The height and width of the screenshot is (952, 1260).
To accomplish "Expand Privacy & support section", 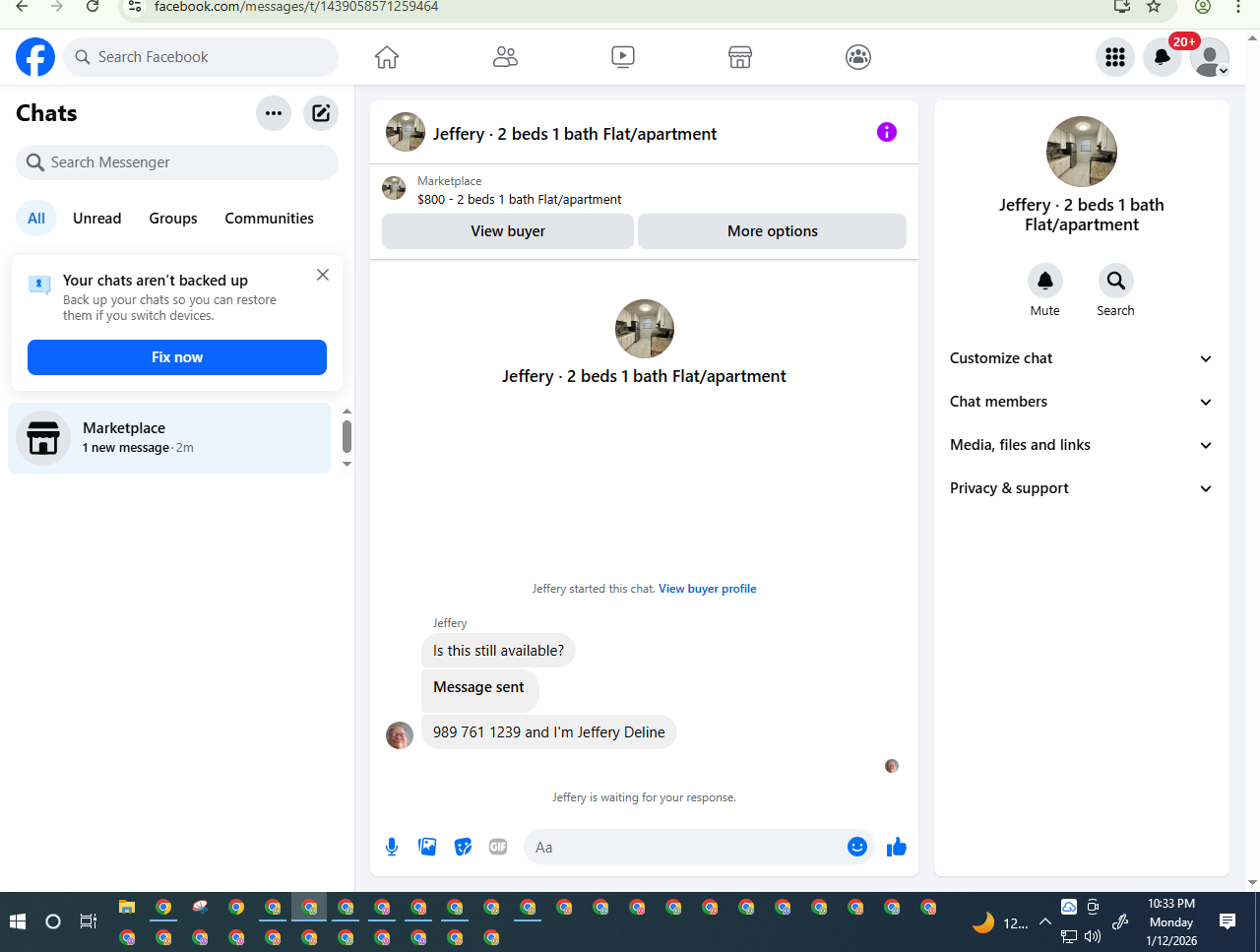I will point(1081,488).
